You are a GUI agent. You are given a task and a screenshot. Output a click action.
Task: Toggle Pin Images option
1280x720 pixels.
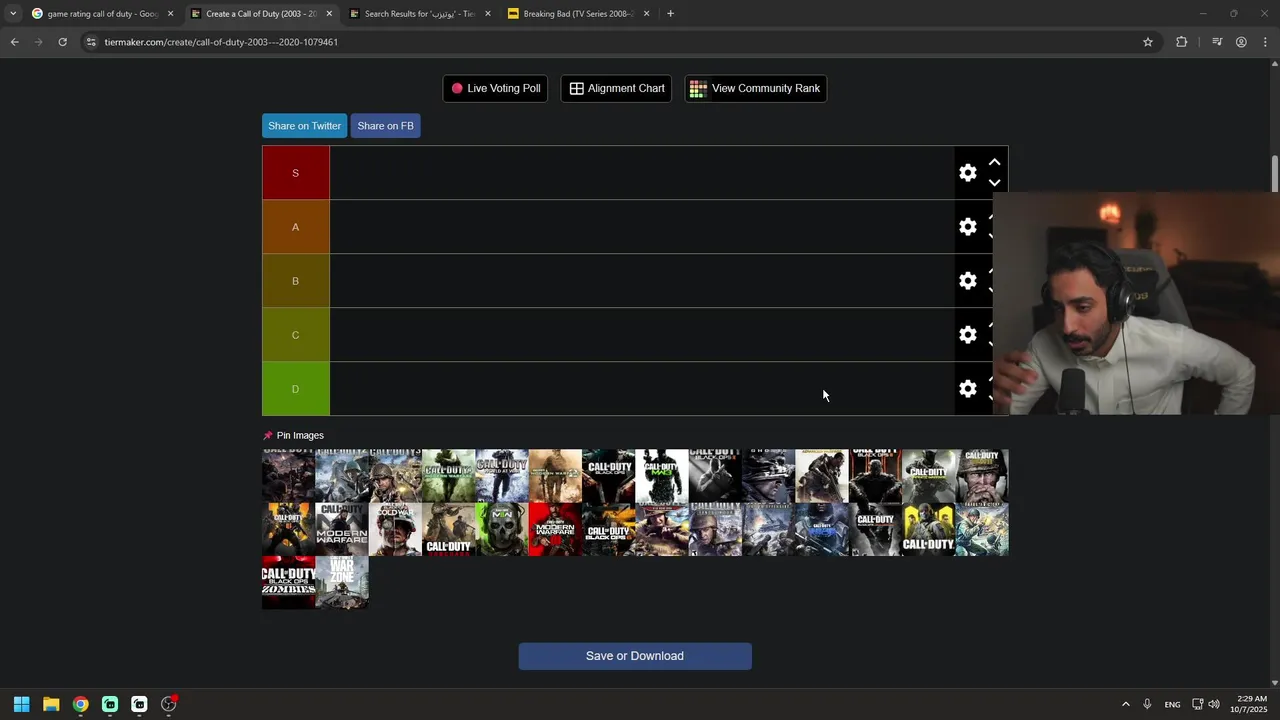point(293,435)
